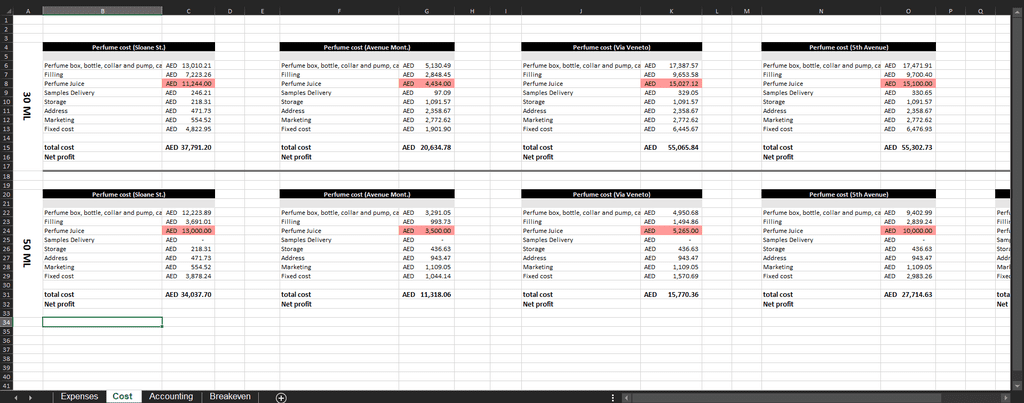Select column O header
The image size is (1024, 403).
click(x=908, y=11)
